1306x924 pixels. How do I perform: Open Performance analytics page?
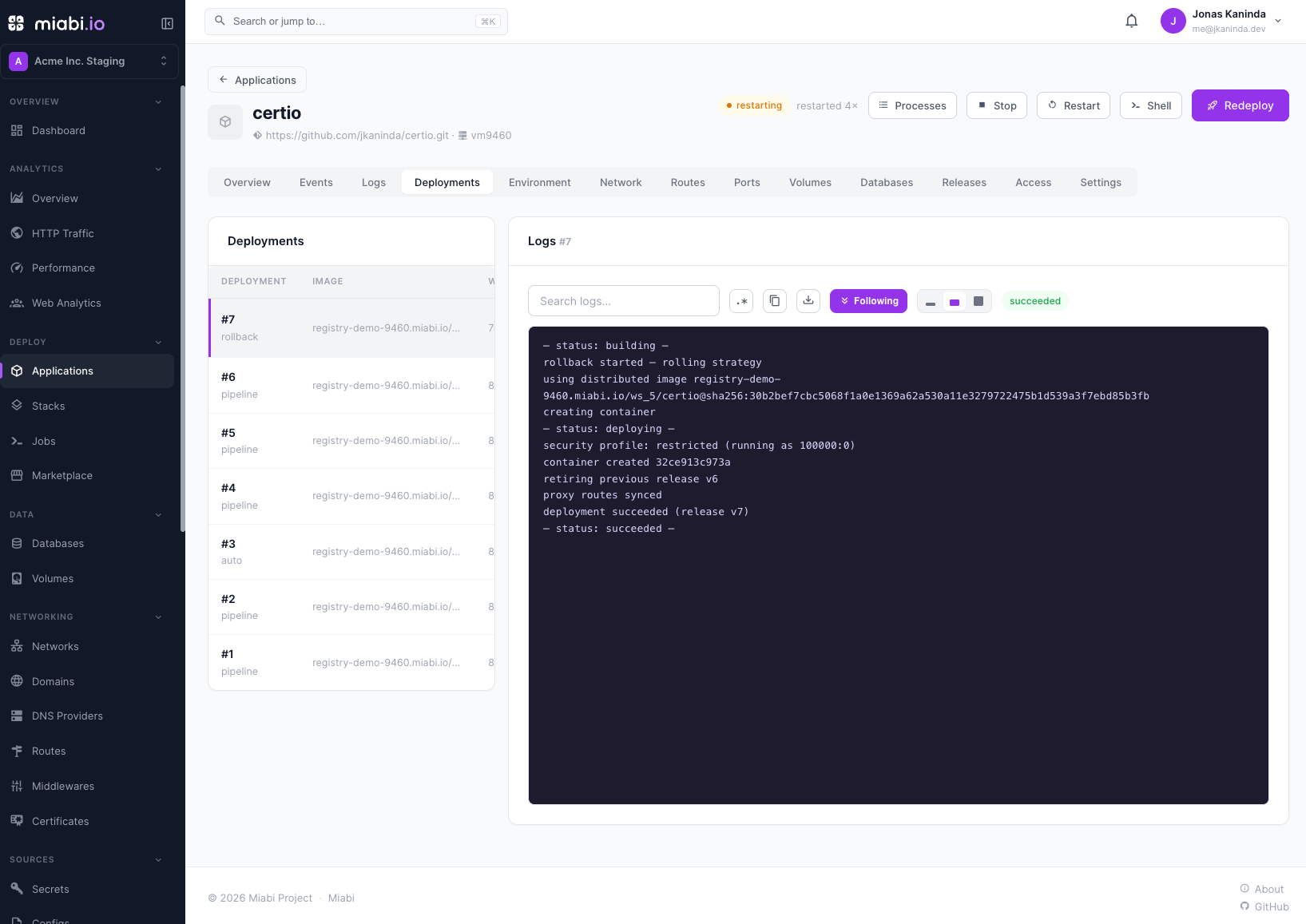87,268
